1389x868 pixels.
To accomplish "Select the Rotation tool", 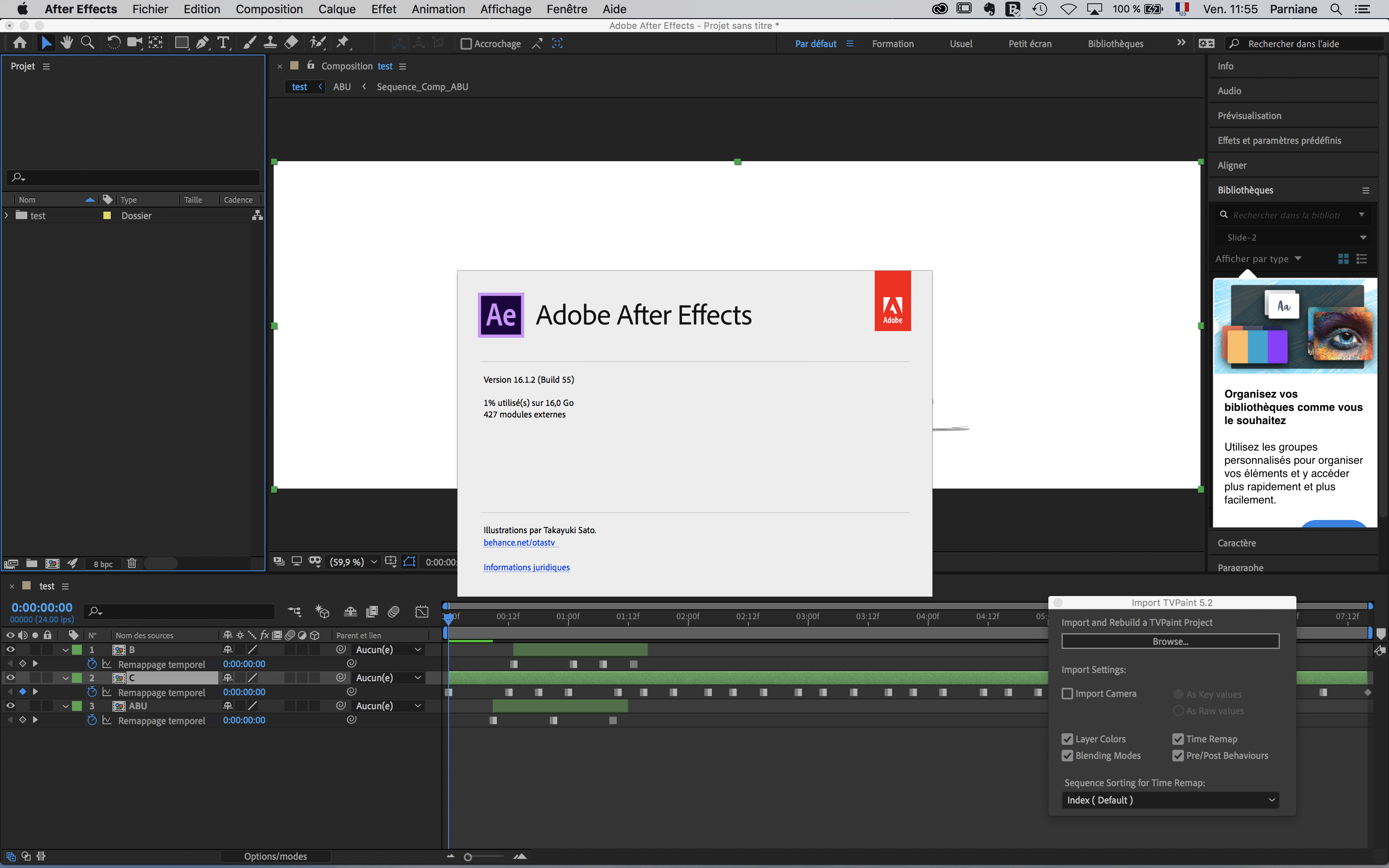I will (114, 43).
